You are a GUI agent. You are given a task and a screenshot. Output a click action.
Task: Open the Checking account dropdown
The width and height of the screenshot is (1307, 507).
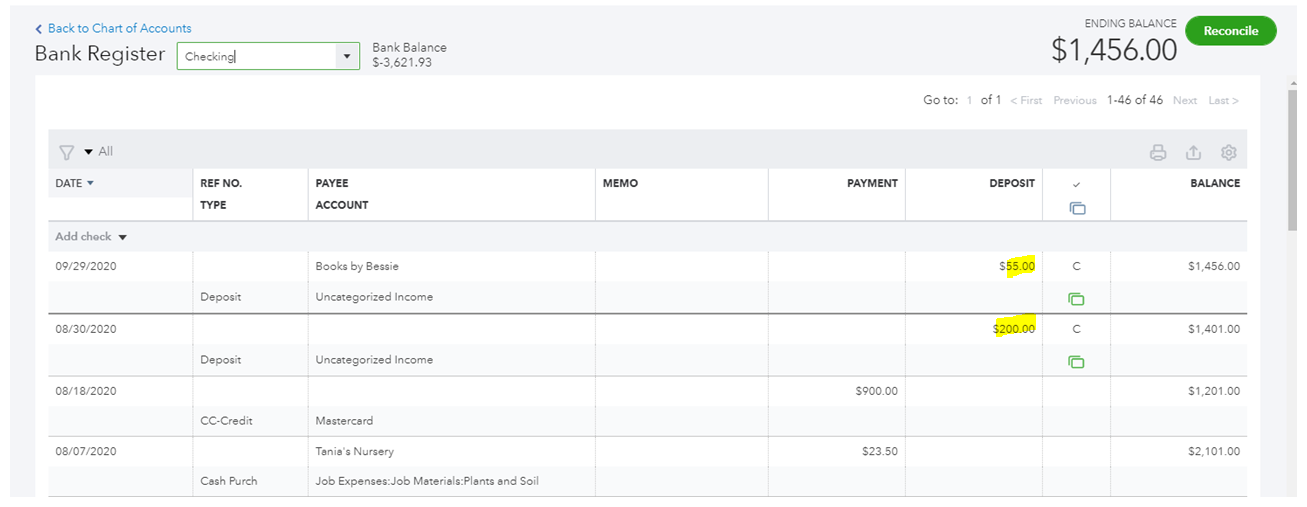point(347,56)
